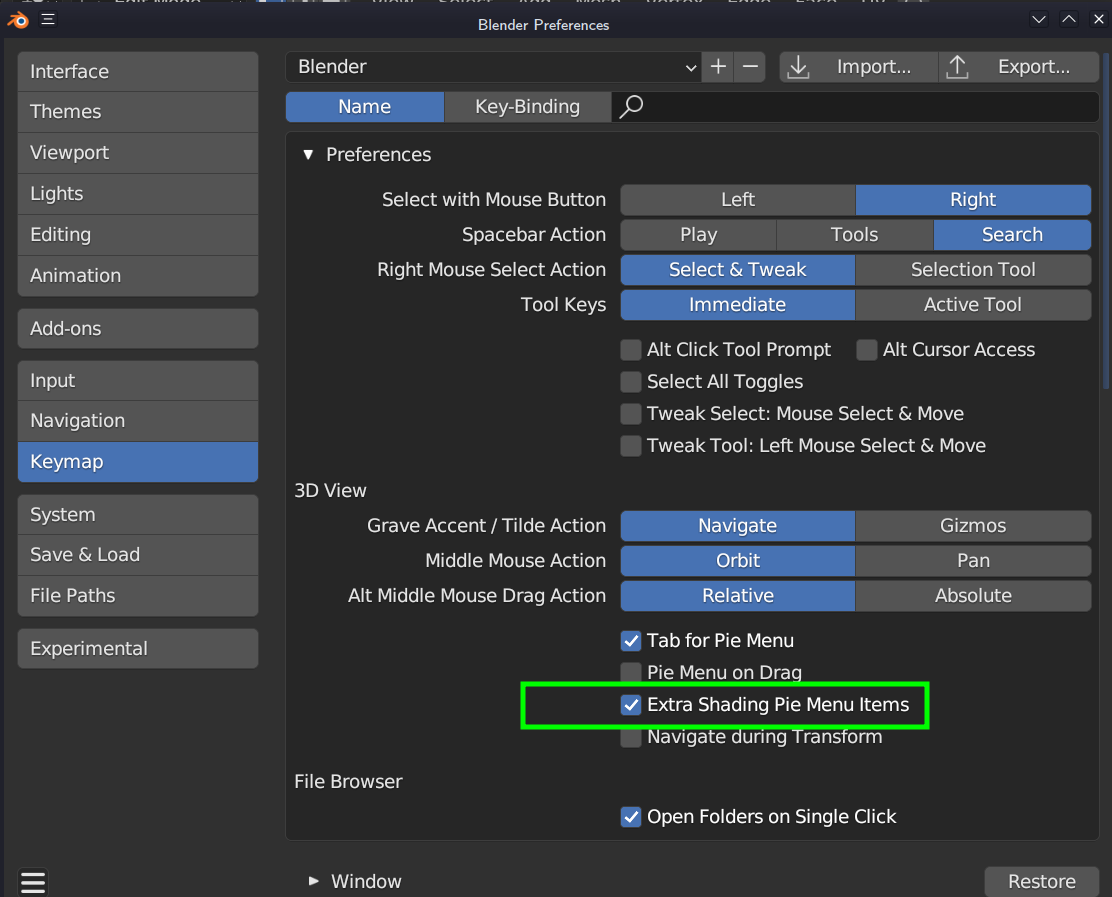1112x897 pixels.
Task: Click the minus icon to remove keymap preset
Action: tap(750, 67)
